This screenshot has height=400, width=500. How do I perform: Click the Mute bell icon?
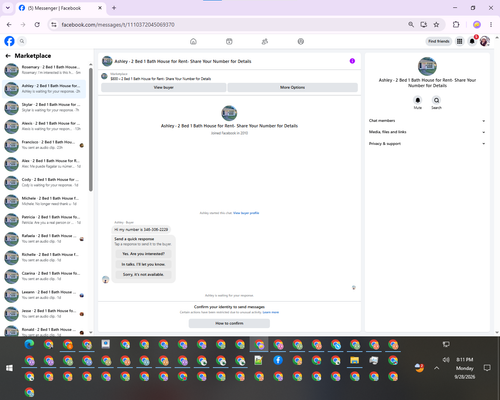coord(418,100)
